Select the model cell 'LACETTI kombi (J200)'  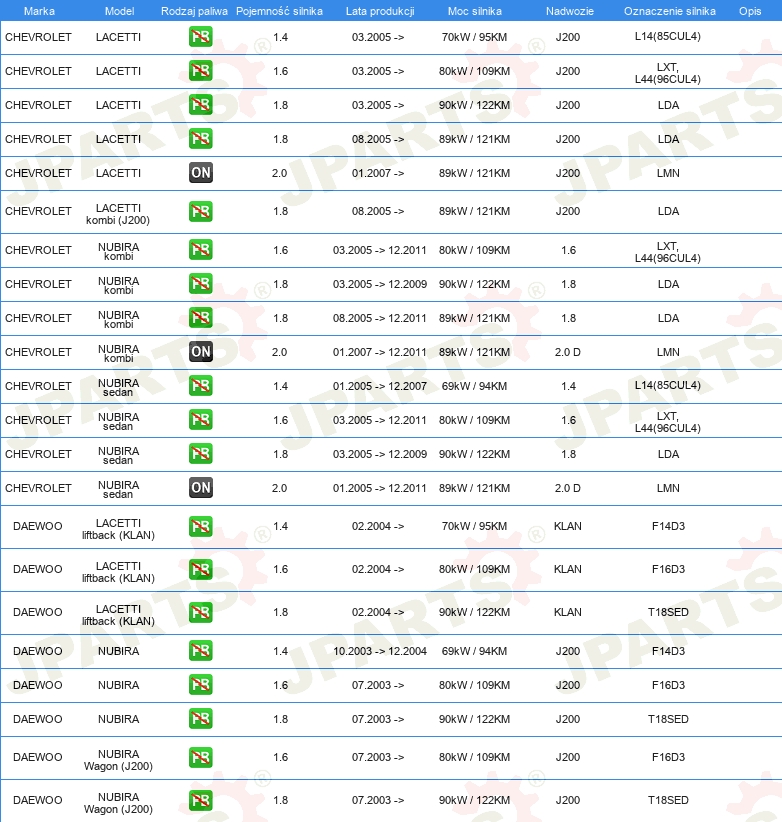click(118, 214)
